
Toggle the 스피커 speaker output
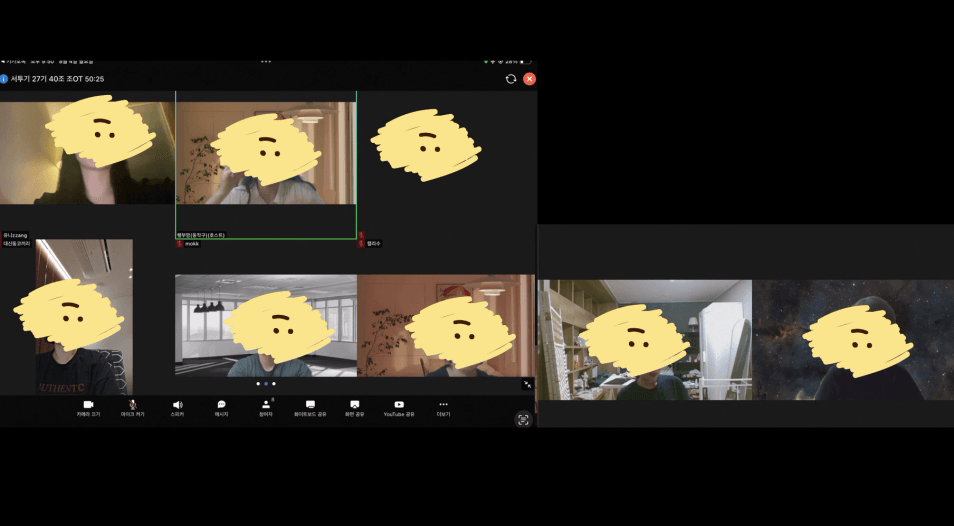pyautogui.click(x=177, y=406)
